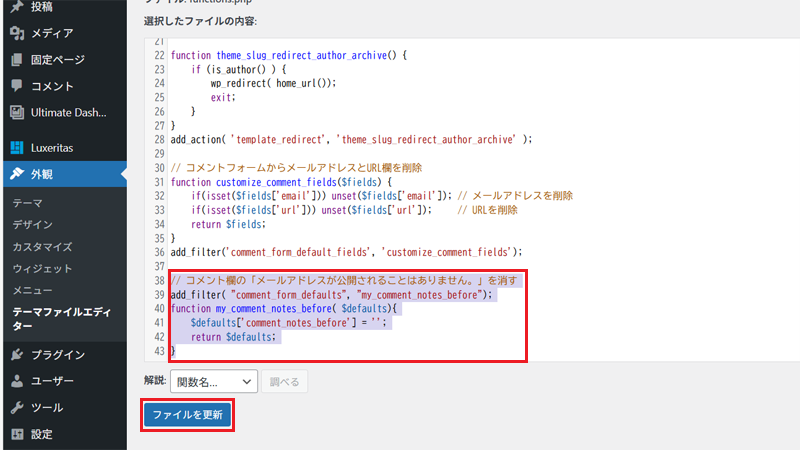Open the テーマ submenu item

coord(27,203)
